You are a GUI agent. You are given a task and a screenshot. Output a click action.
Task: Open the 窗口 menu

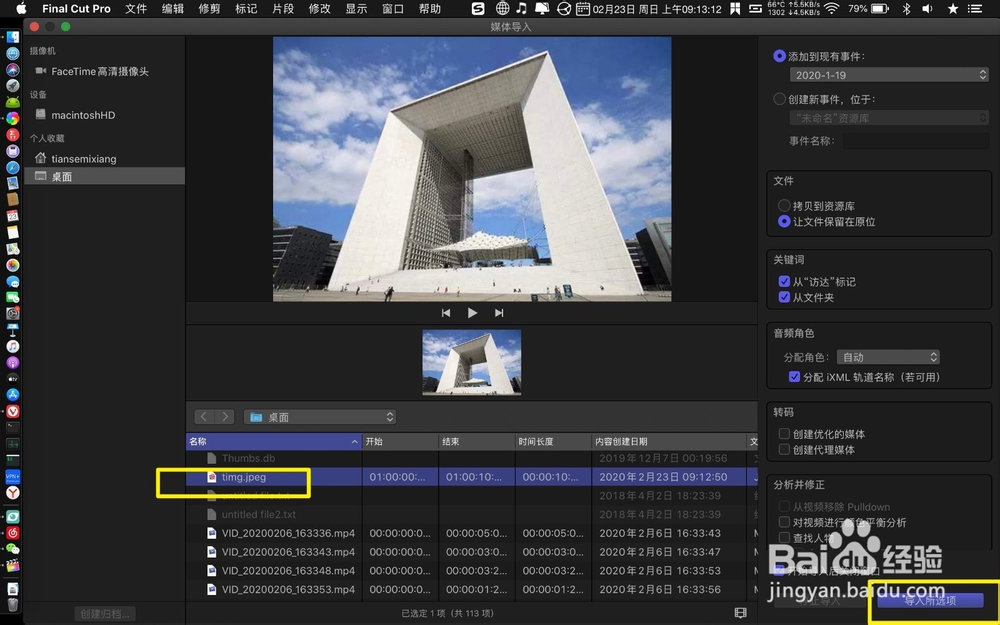(391, 9)
